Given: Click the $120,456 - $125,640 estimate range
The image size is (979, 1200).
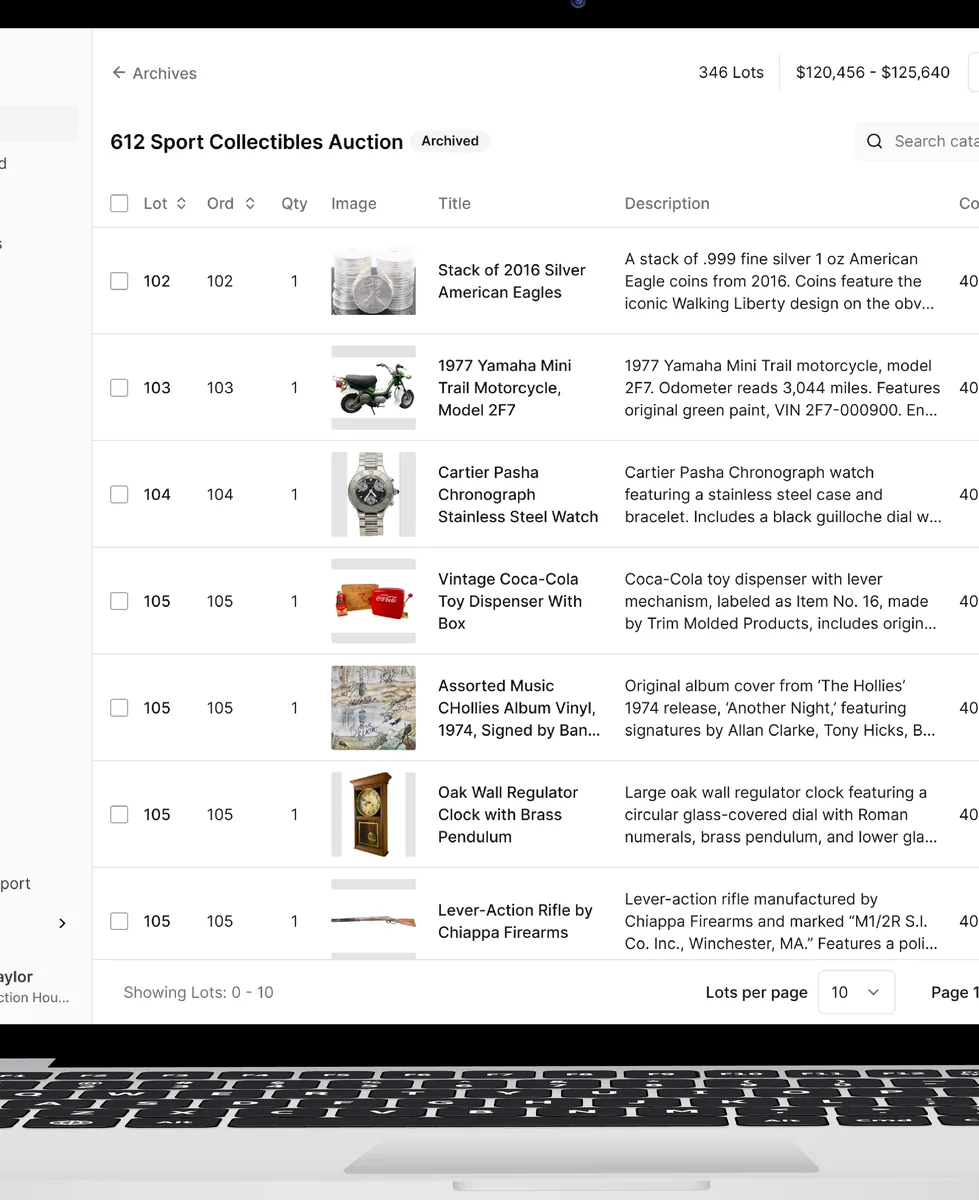Looking at the screenshot, I should point(873,73).
